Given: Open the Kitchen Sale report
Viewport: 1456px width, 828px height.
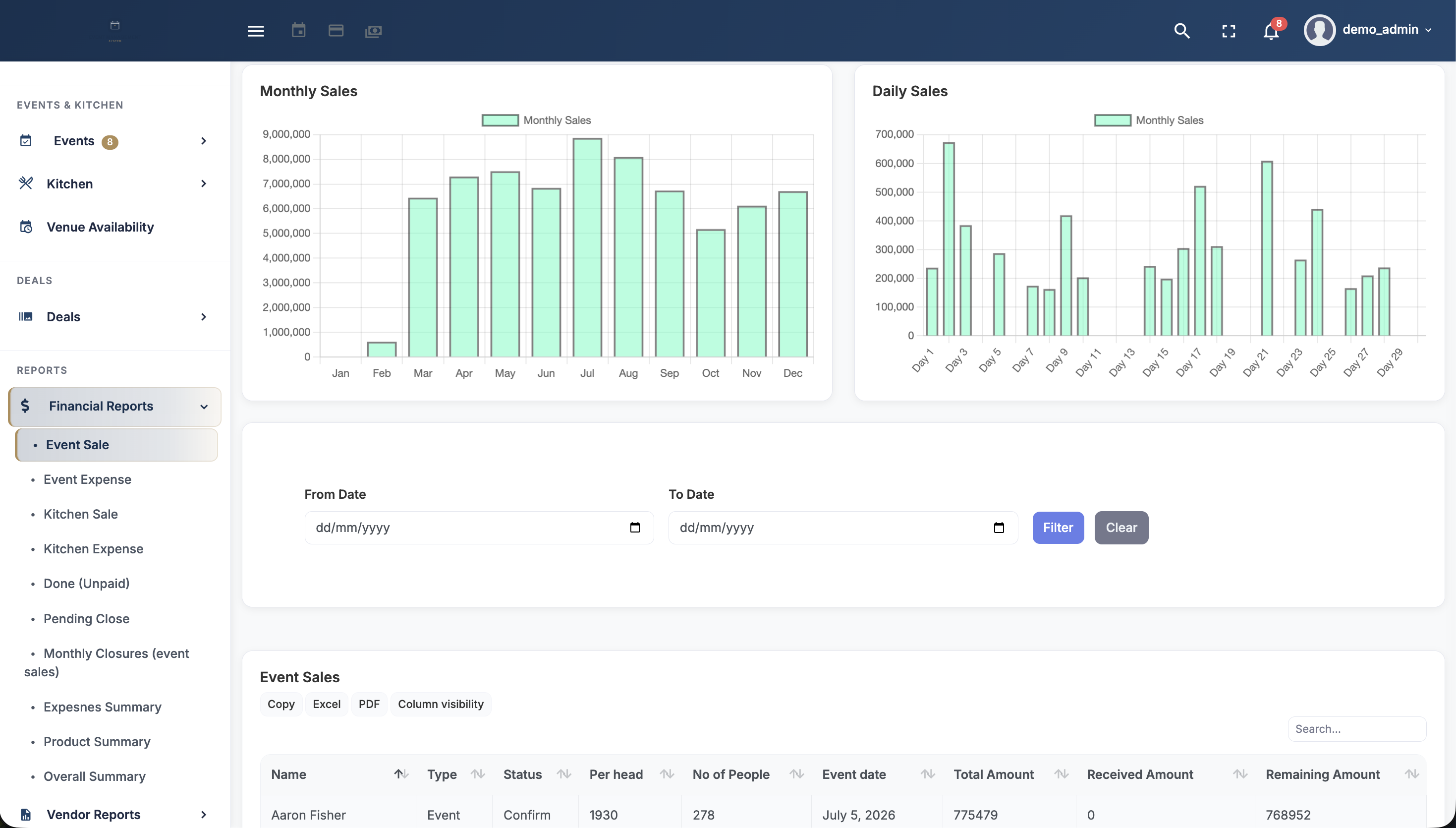Looking at the screenshot, I should [x=81, y=514].
